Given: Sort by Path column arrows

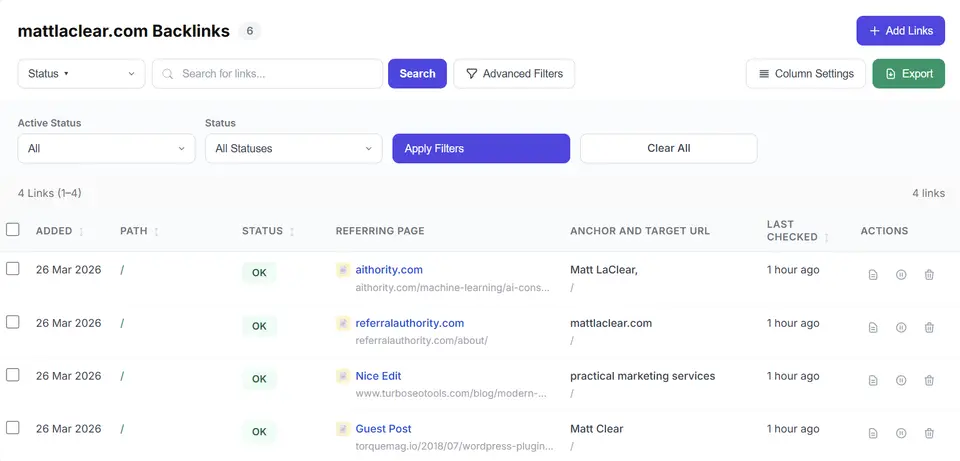Looking at the screenshot, I should click(x=156, y=231).
